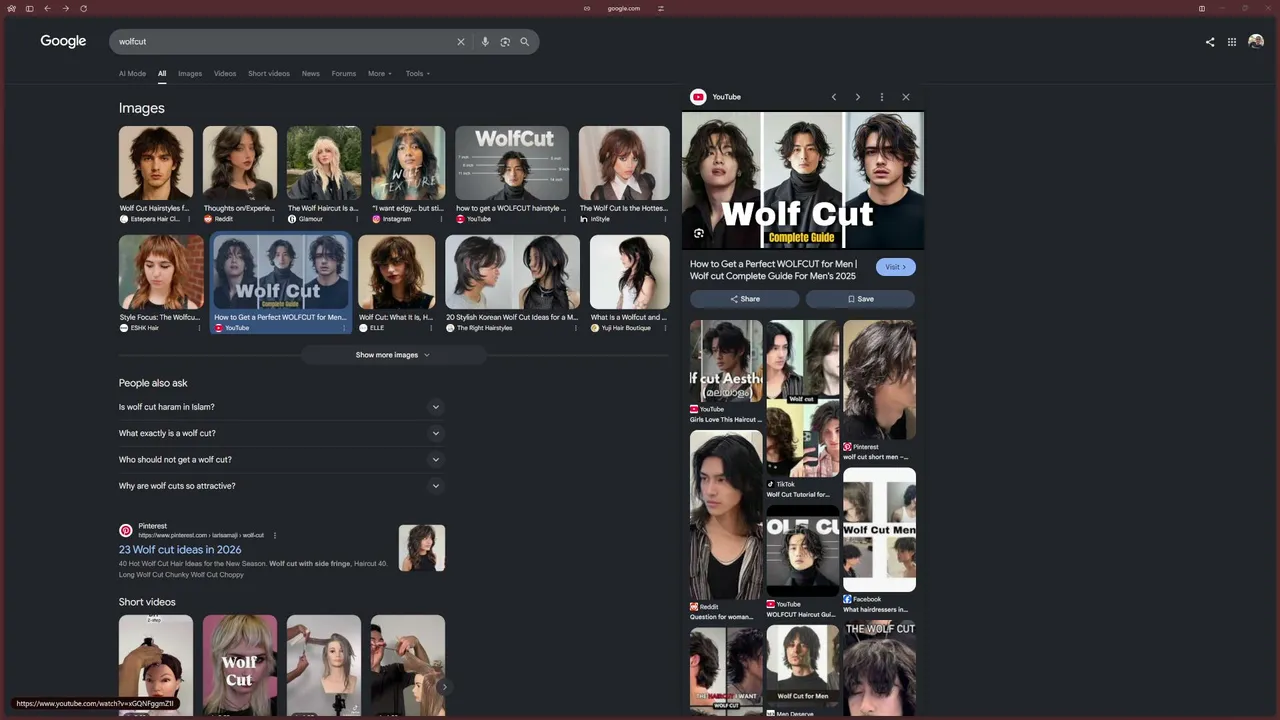Open the three-dot menu on the ELLE image
The image size is (1280, 720).
(x=431, y=328)
